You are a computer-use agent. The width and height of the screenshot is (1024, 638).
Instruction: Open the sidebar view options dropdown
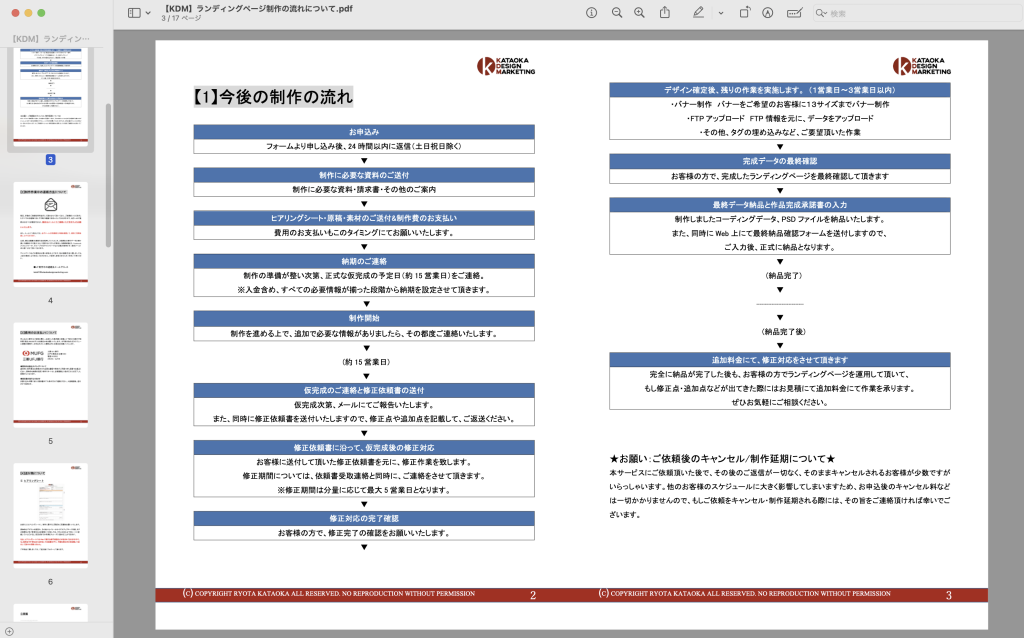click(x=149, y=13)
